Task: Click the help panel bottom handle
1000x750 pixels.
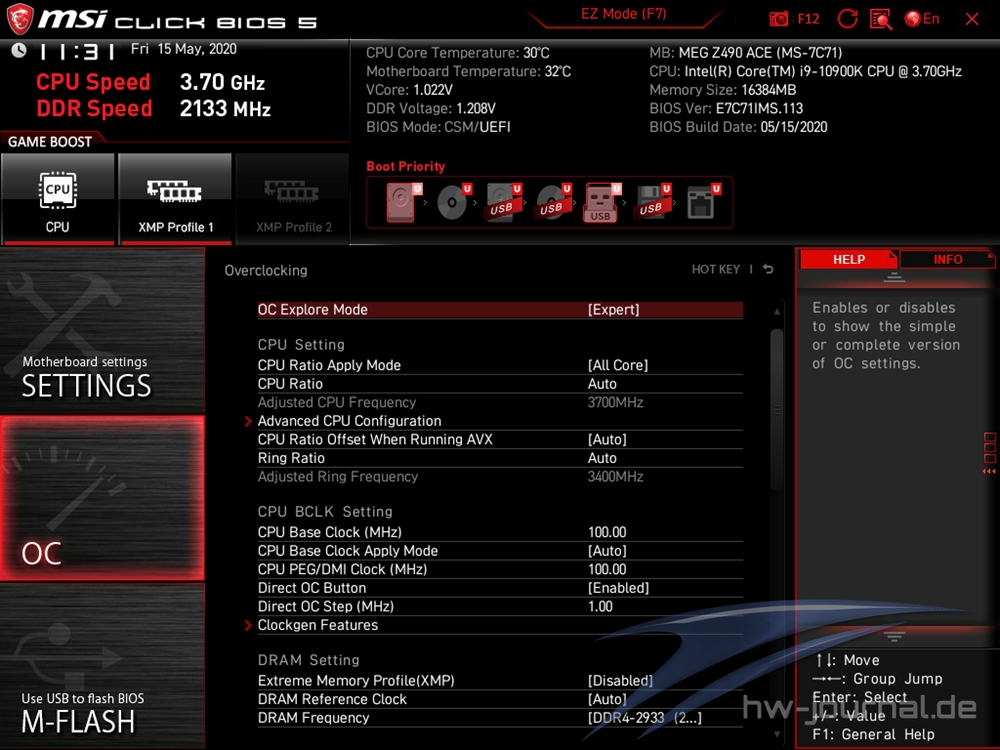Action: pos(894,636)
